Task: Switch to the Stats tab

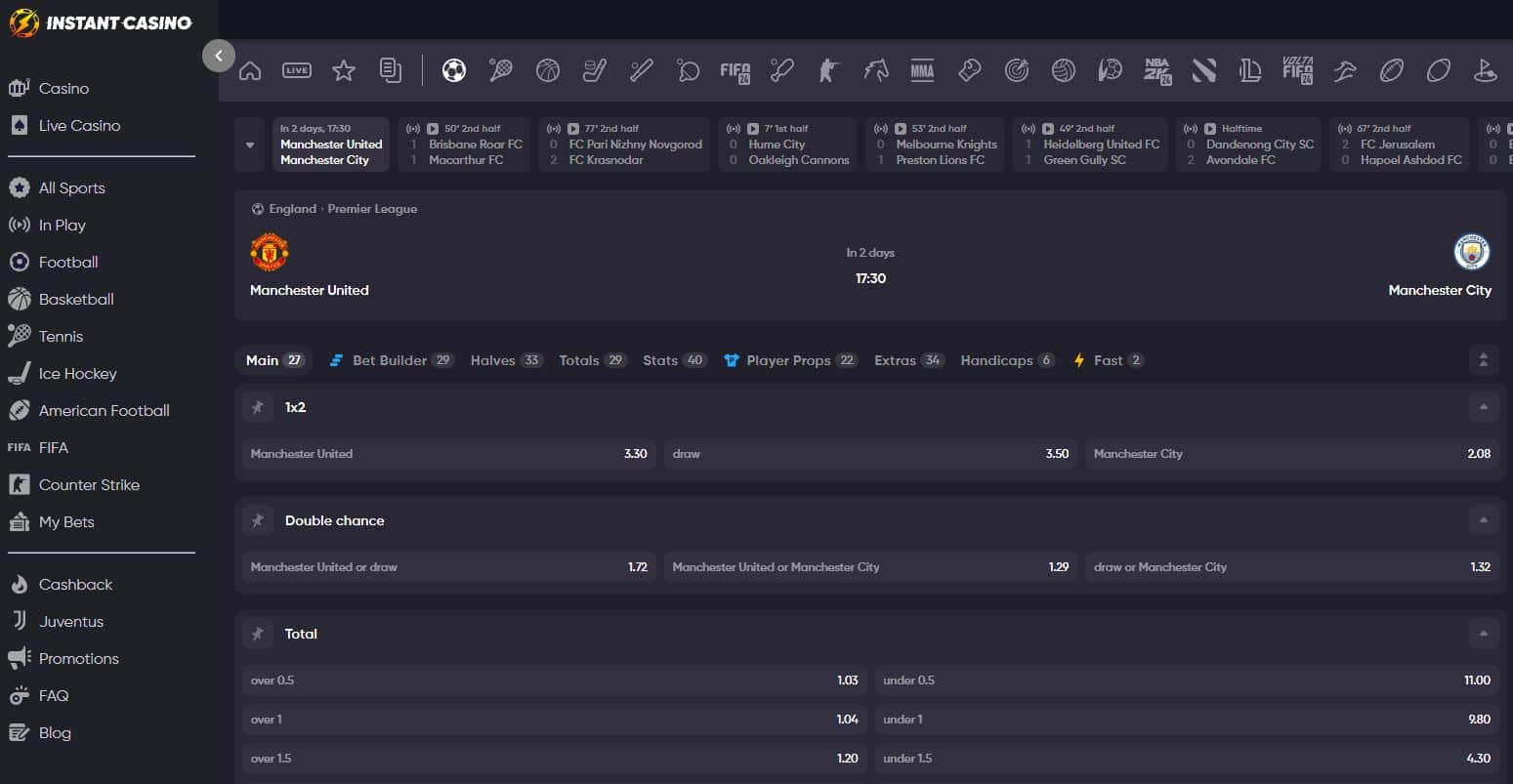Action: click(675, 360)
